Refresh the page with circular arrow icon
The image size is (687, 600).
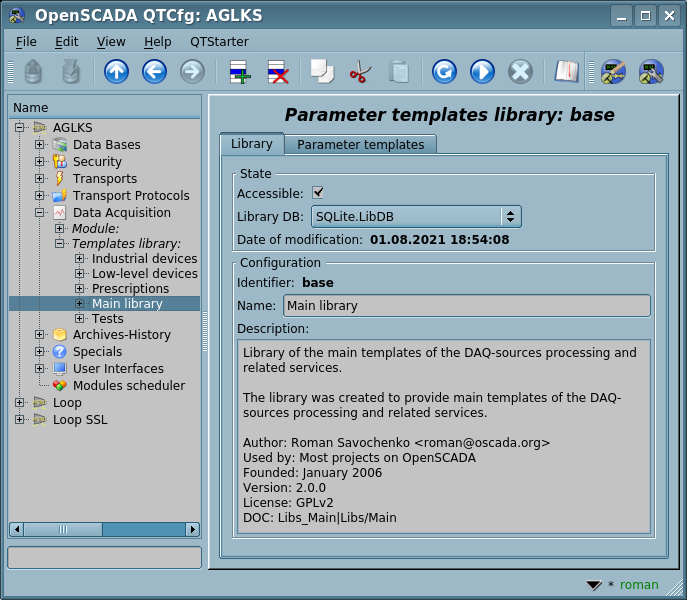point(444,72)
